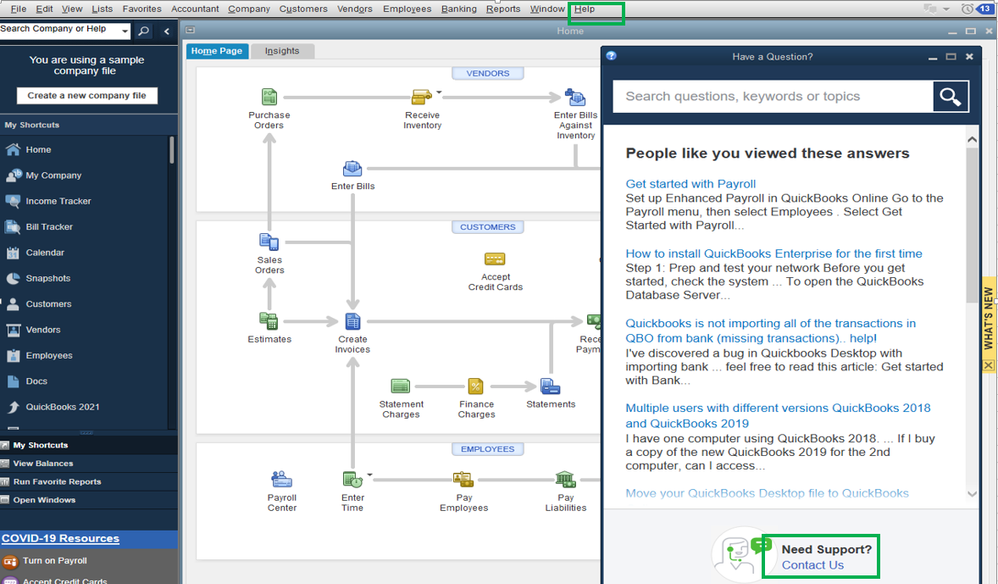Click the Enter Bills icon
Viewport: 998px width, 584px height.
pos(352,169)
